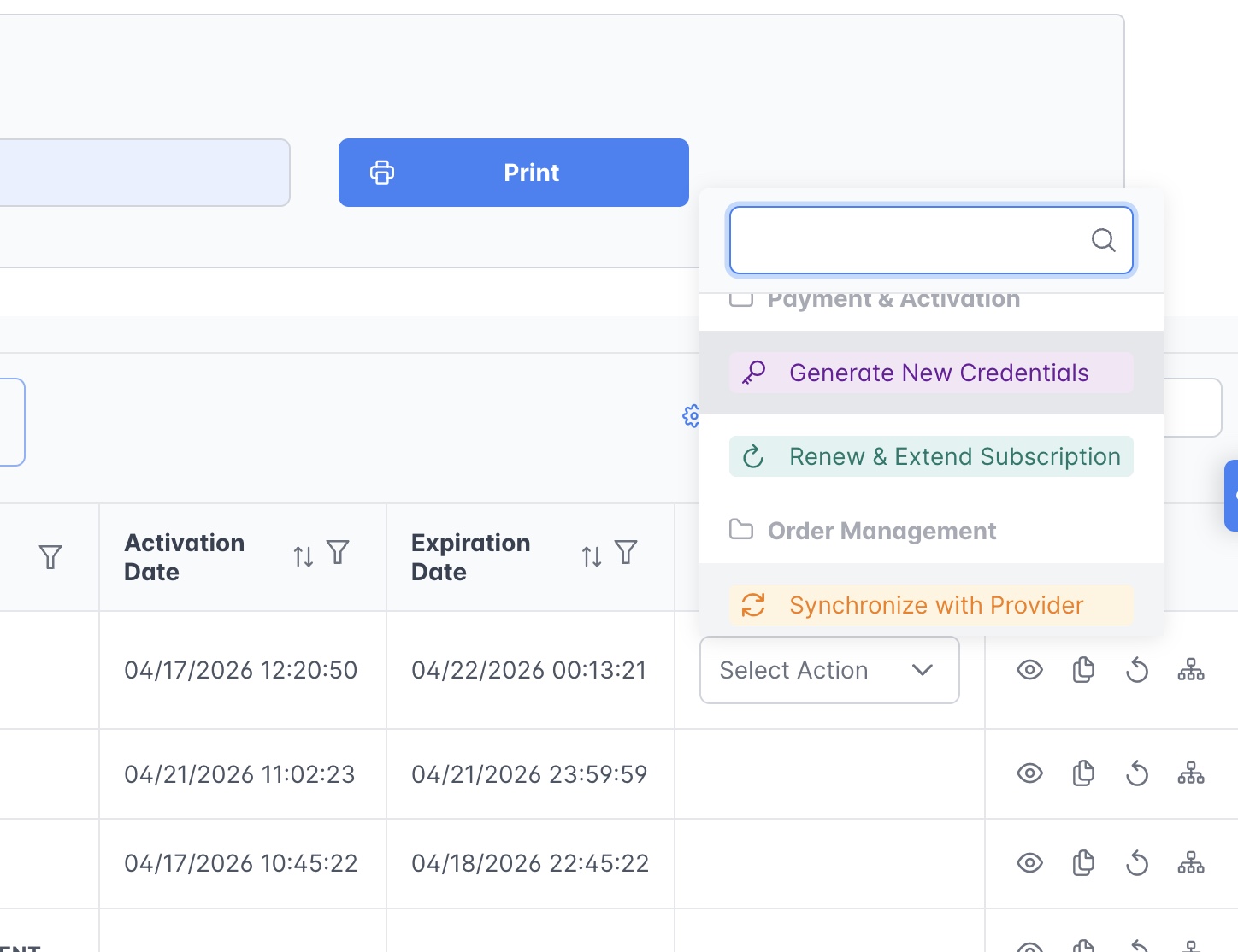View row expiring 04/18/2026 22:45:22
The width and height of the screenshot is (1238, 952).
1029,863
